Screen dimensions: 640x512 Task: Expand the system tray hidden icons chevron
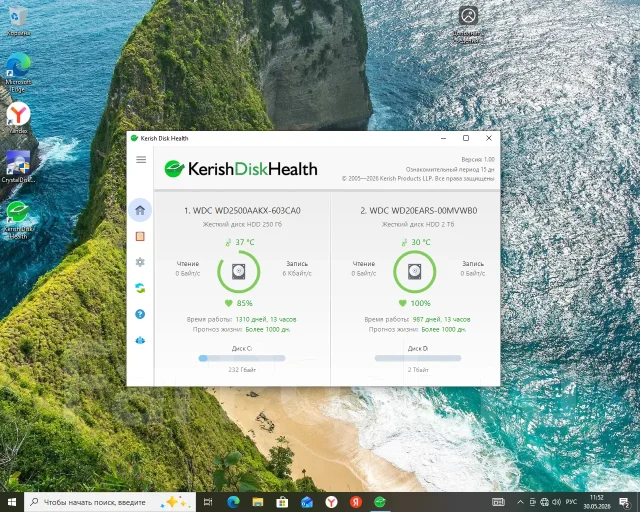[x=520, y=502]
